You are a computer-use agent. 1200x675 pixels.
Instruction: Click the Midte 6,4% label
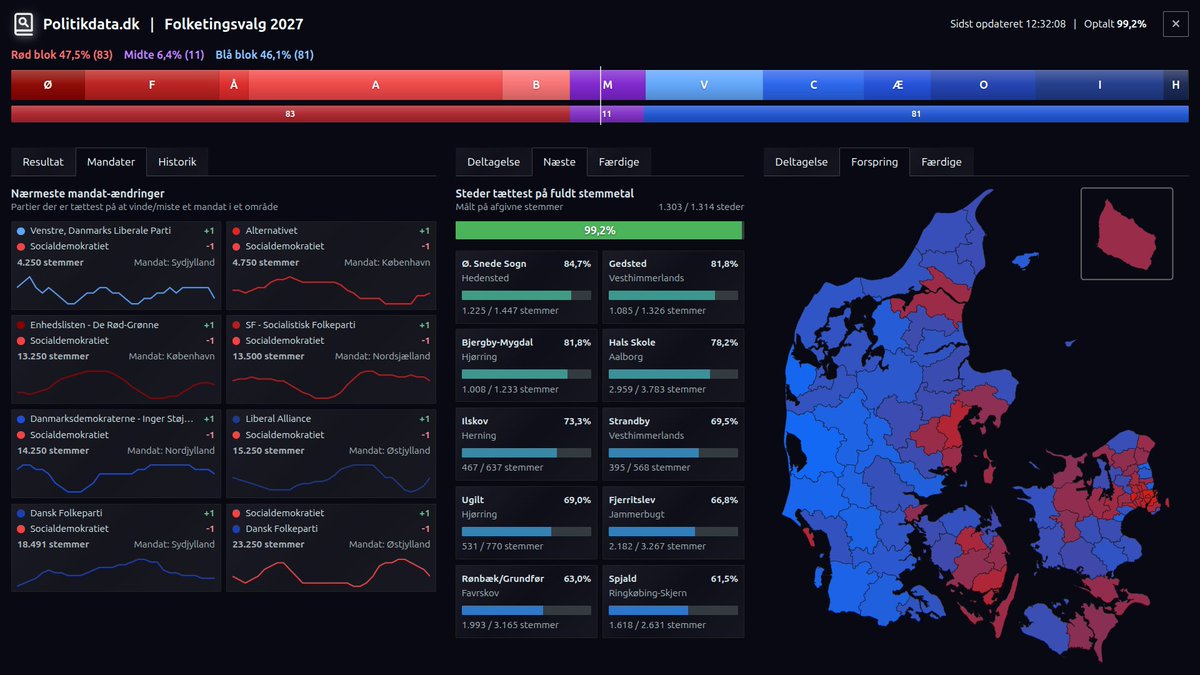click(x=164, y=55)
